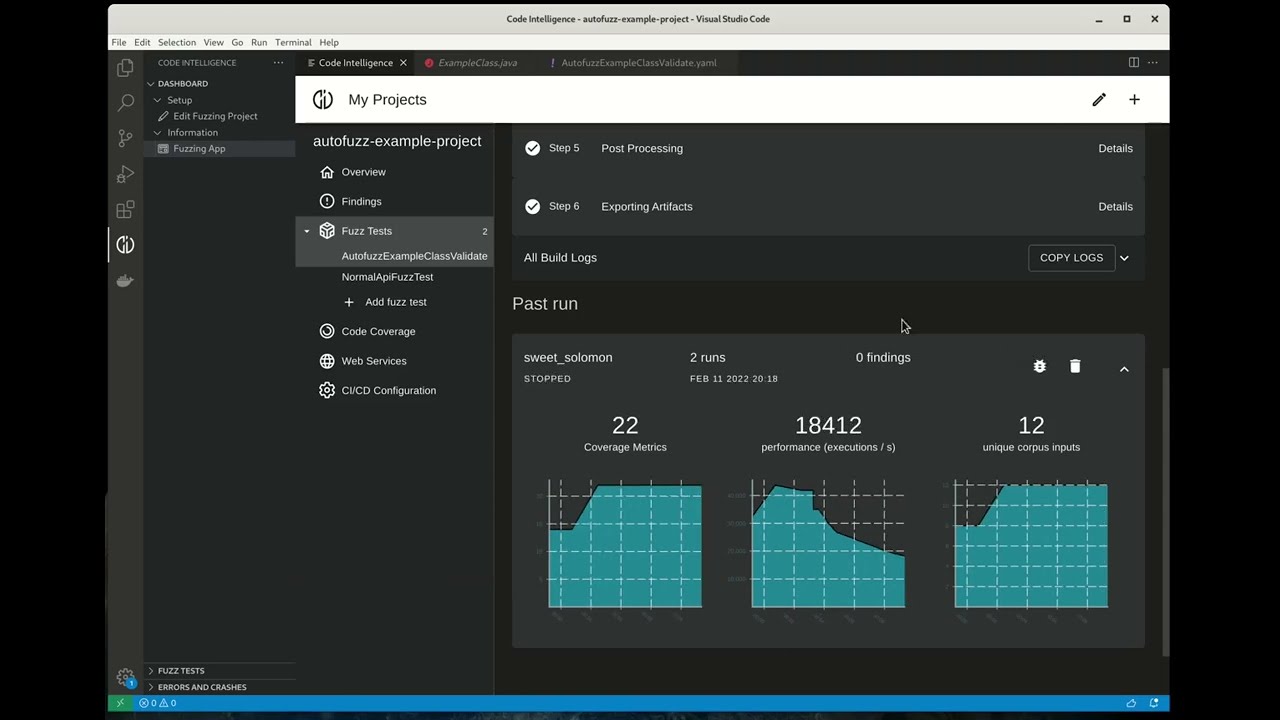Open Code Coverage page
The height and width of the screenshot is (720, 1280).
pyautogui.click(x=378, y=331)
